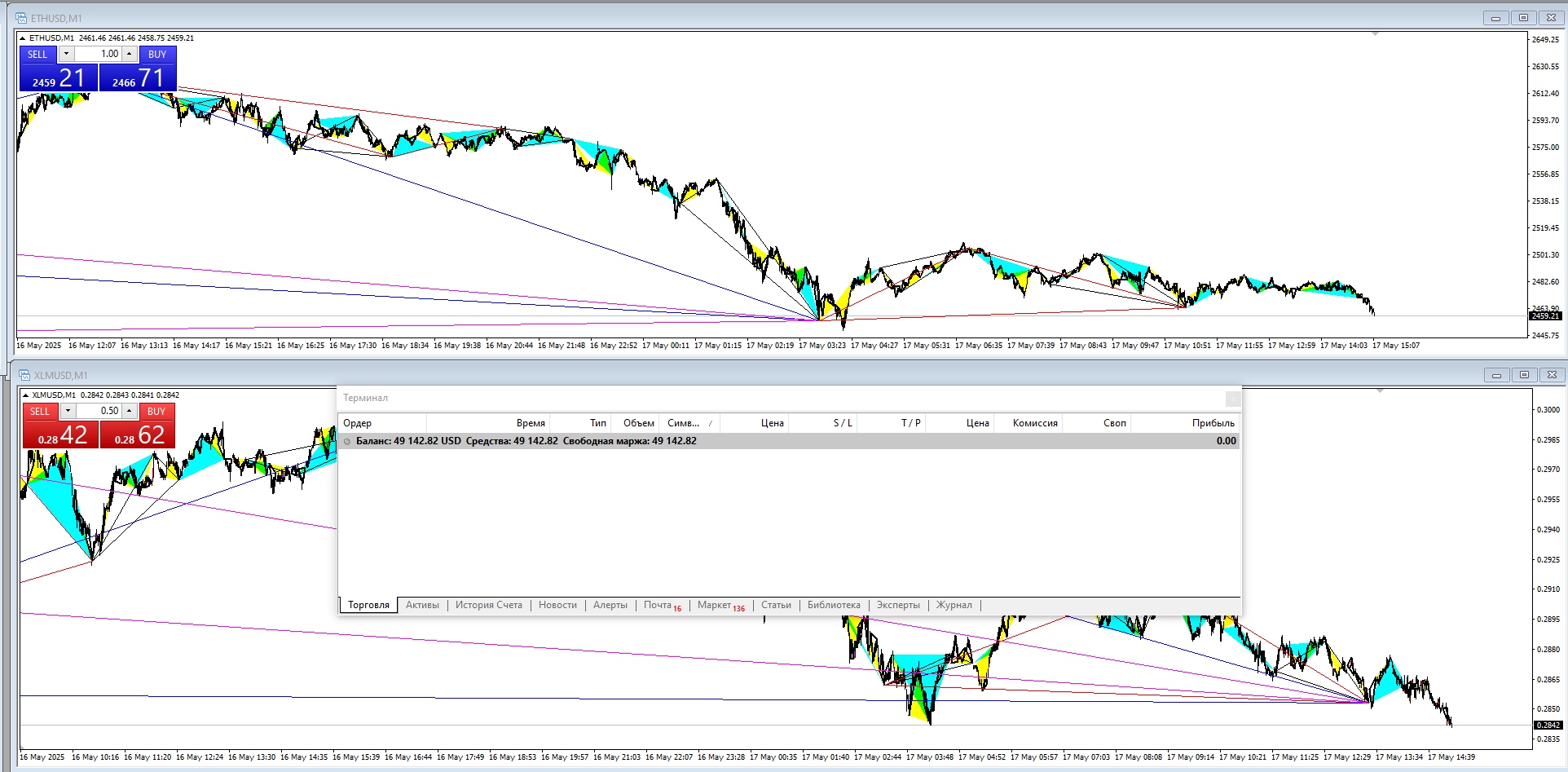Sort by the T / P column header
Image resolution: width=1568 pixels, height=772 pixels.
892,423
